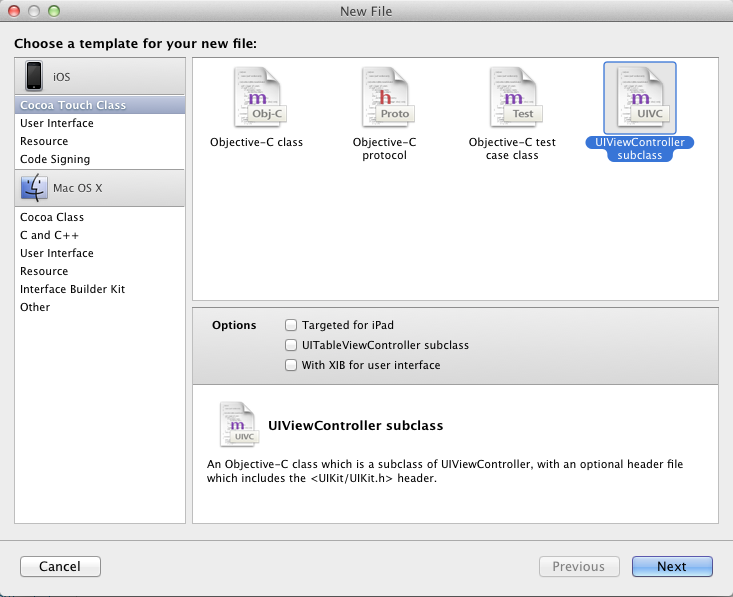Open the Interface Builder Kit category

tap(72, 289)
